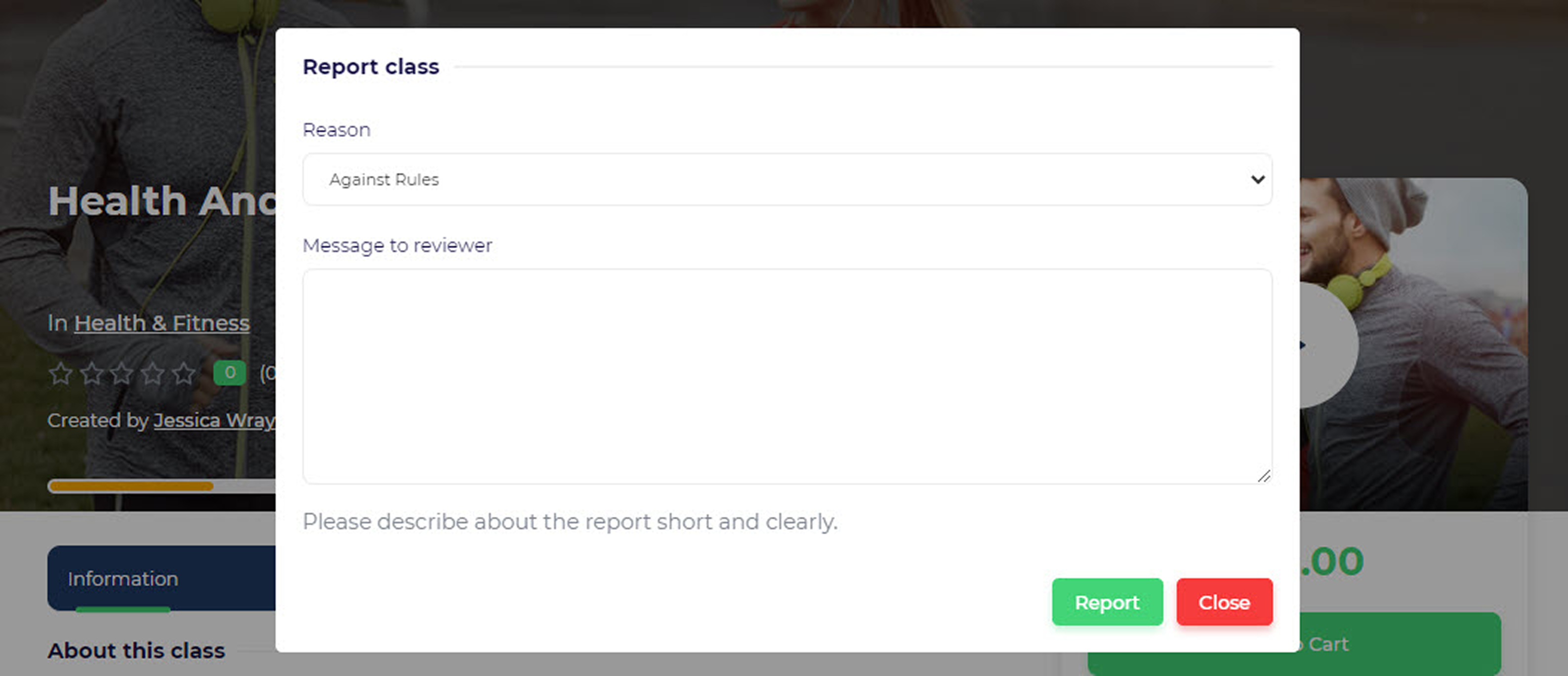The width and height of the screenshot is (1568, 676).
Task: Submit with the green Report button
Action: (1107, 602)
